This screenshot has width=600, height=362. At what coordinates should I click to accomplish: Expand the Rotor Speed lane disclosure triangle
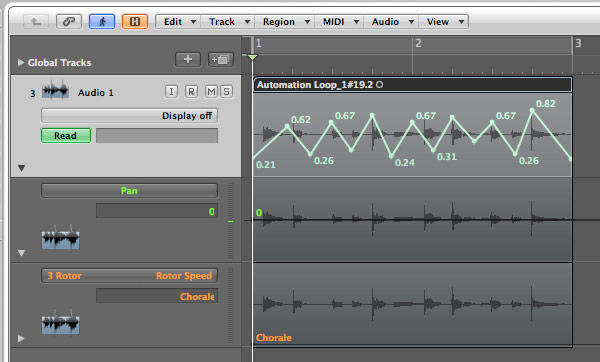coord(21,338)
